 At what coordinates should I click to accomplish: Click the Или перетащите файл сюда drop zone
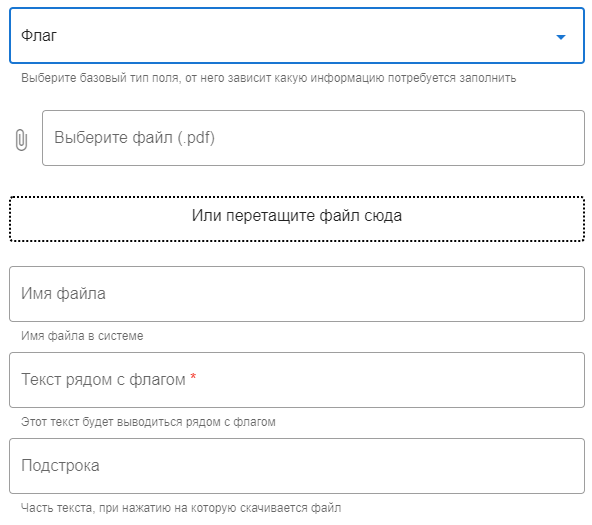pos(297,219)
